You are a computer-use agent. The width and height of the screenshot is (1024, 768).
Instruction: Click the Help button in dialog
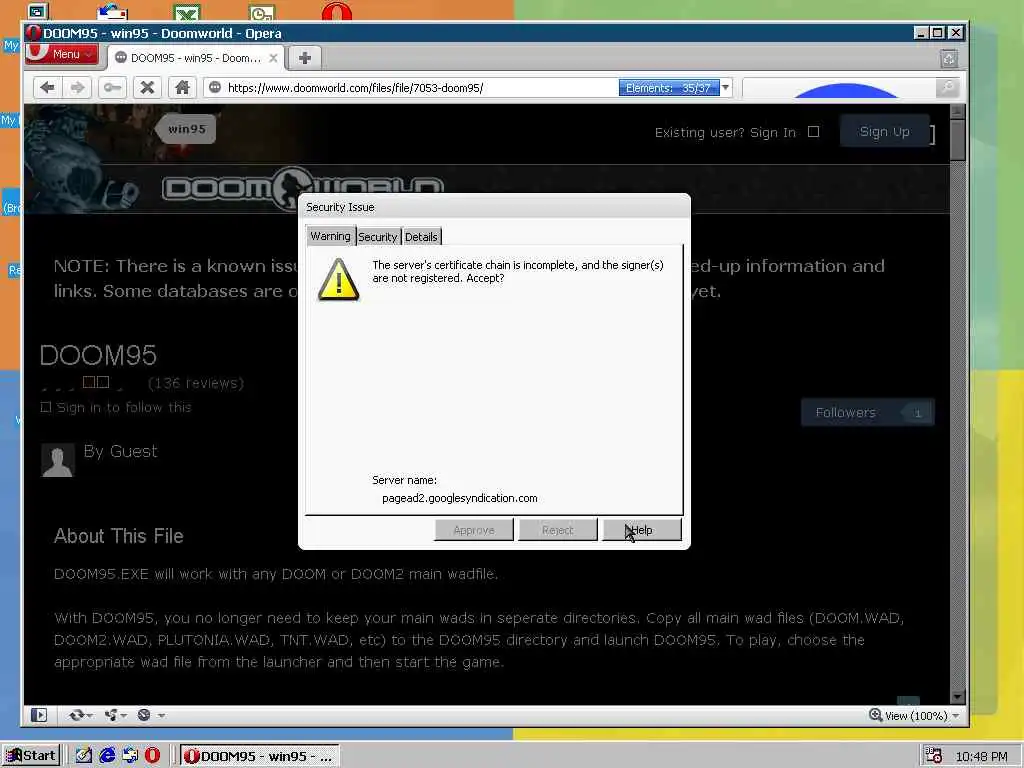coord(642,530)
